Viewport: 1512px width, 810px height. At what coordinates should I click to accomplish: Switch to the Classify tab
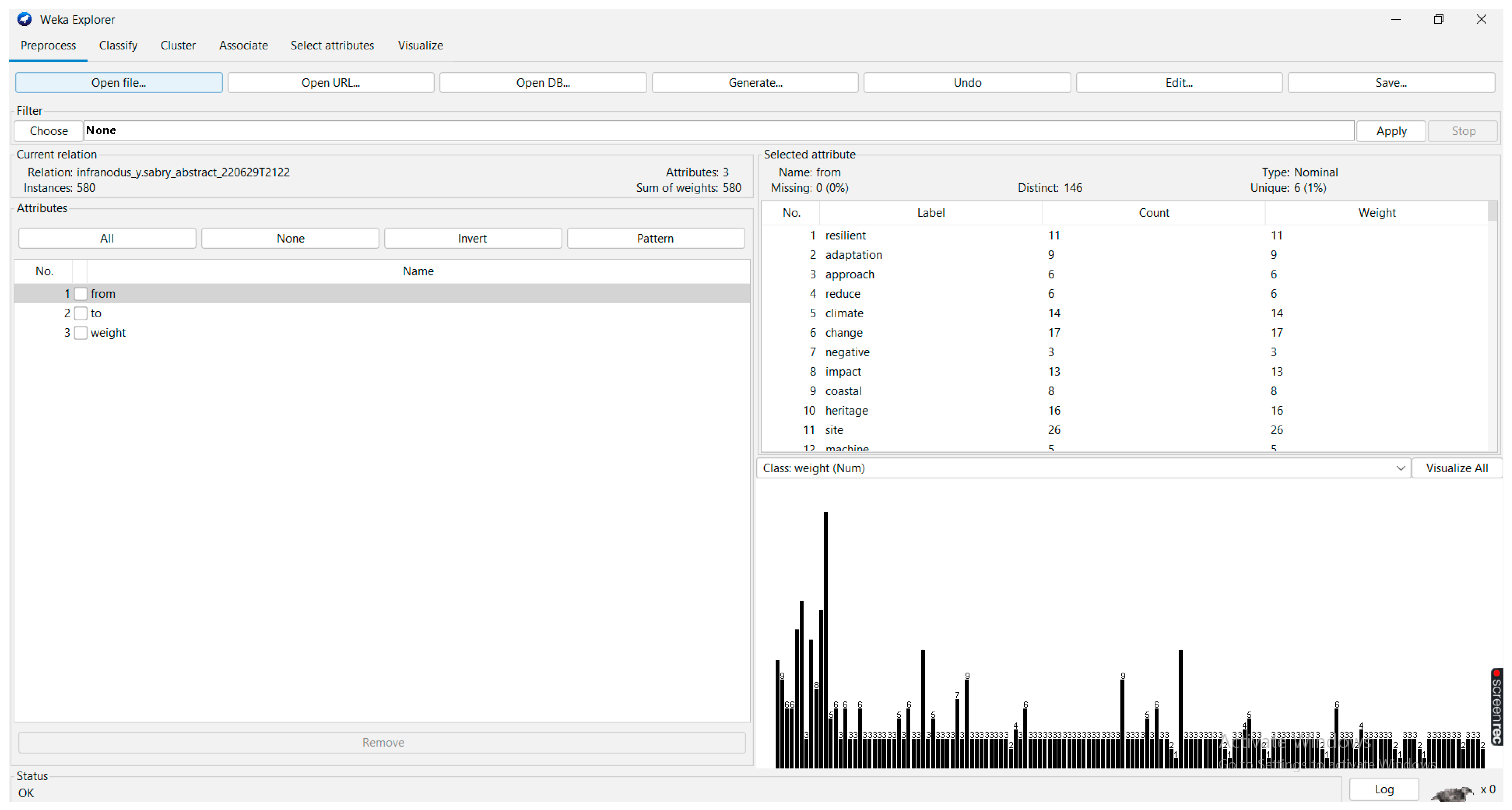118,45
